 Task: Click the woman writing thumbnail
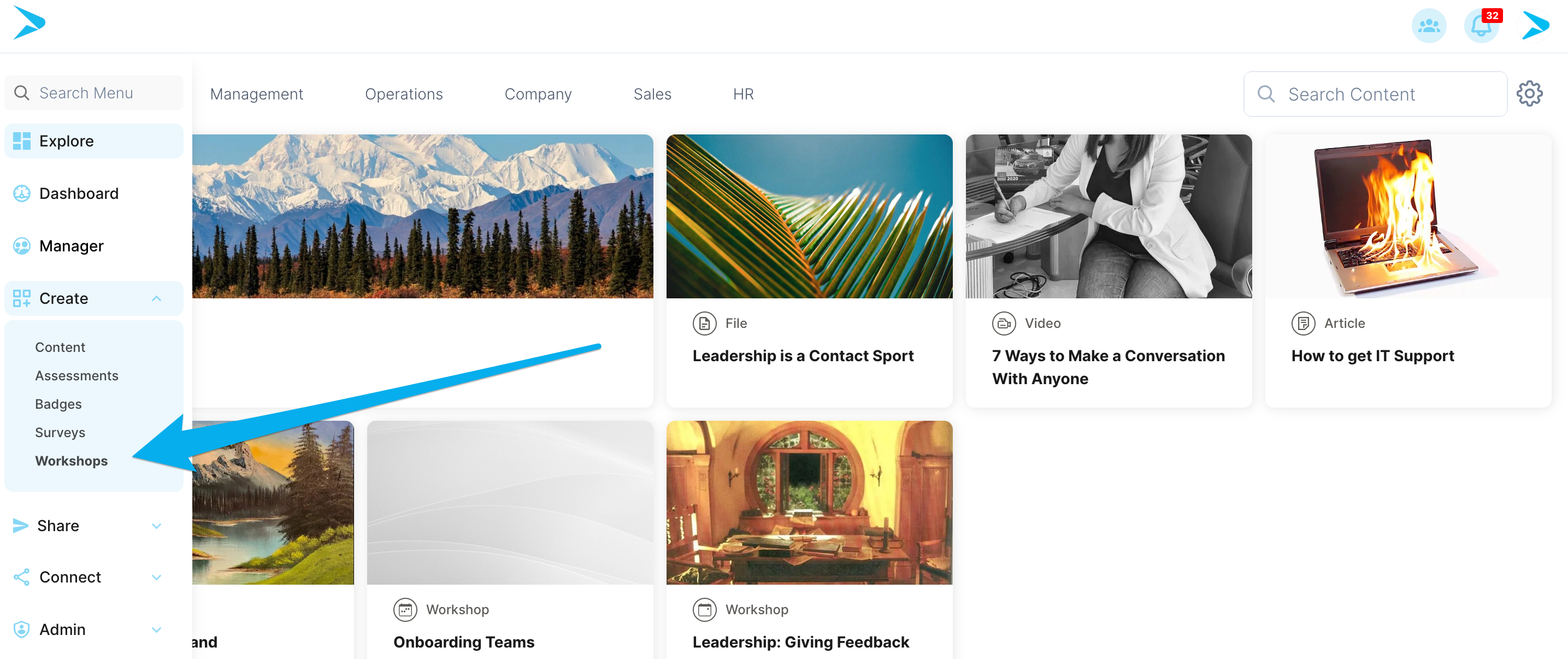tap(1109, 216)
